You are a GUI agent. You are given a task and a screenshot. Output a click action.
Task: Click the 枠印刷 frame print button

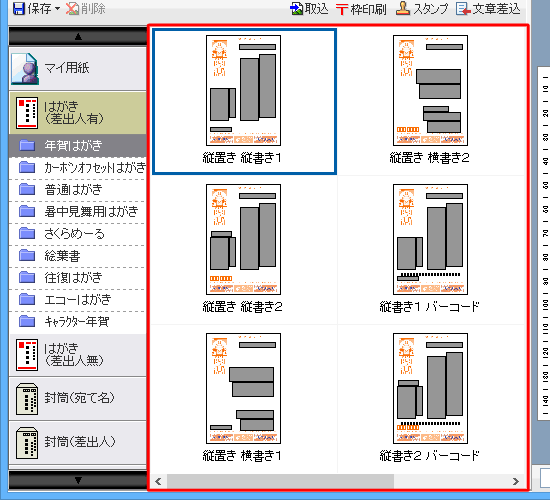[361, 9]
